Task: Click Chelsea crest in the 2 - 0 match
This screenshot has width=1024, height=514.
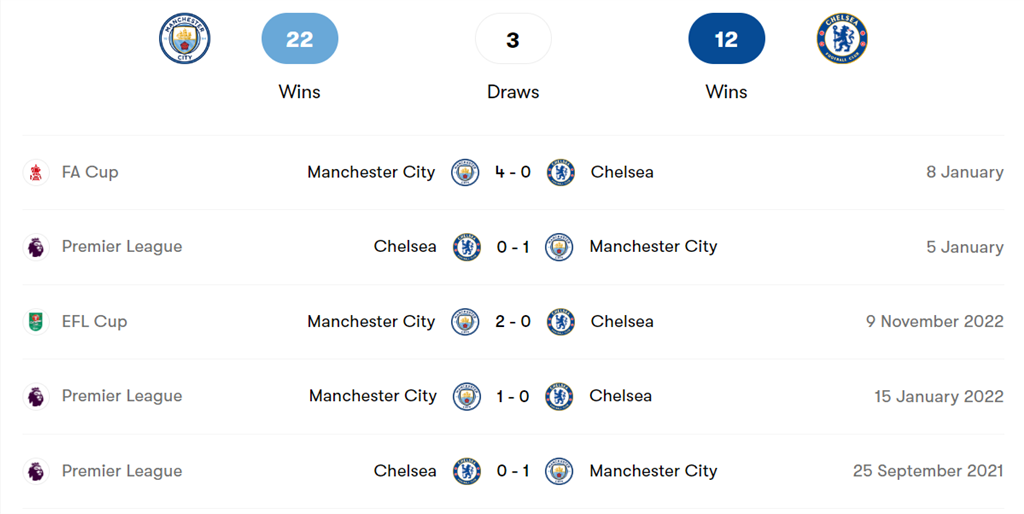Action: (x=560, y=322)
